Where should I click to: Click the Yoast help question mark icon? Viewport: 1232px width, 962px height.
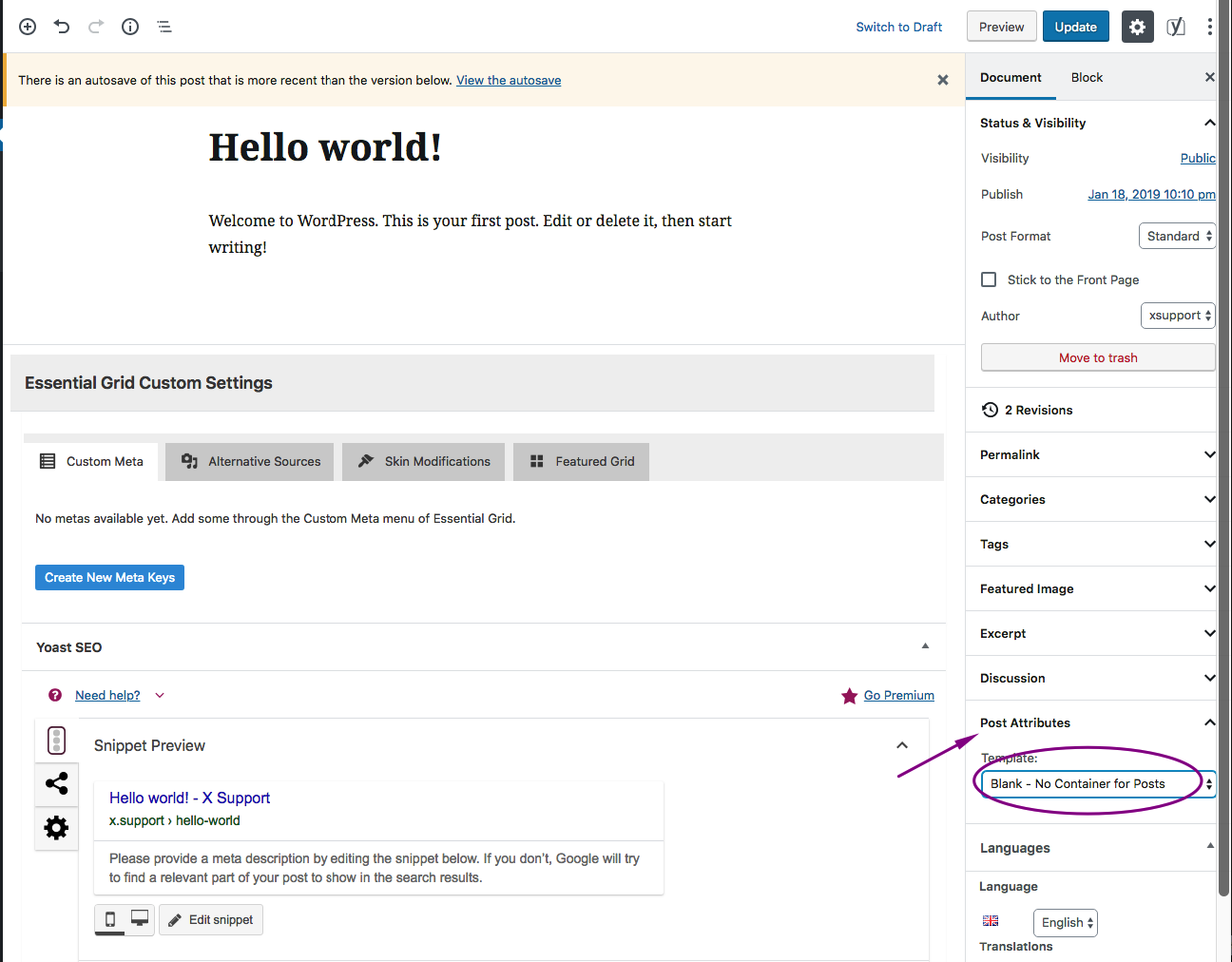point(55,695)
